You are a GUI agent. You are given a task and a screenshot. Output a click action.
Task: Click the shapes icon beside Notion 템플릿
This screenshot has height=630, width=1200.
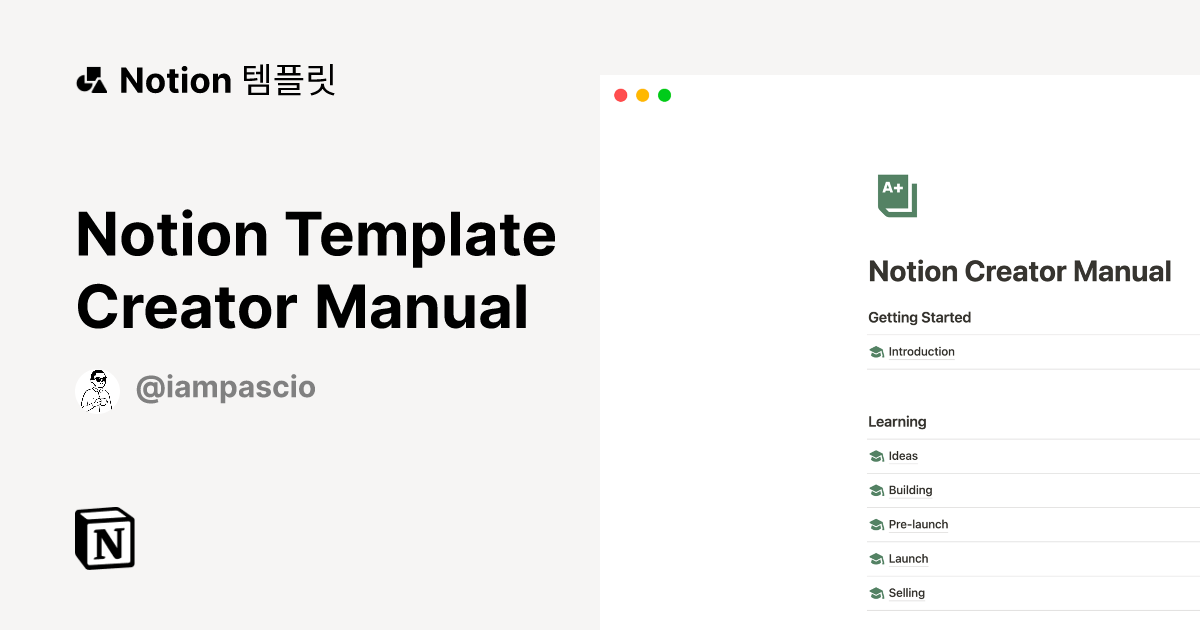tap(91, 80)
